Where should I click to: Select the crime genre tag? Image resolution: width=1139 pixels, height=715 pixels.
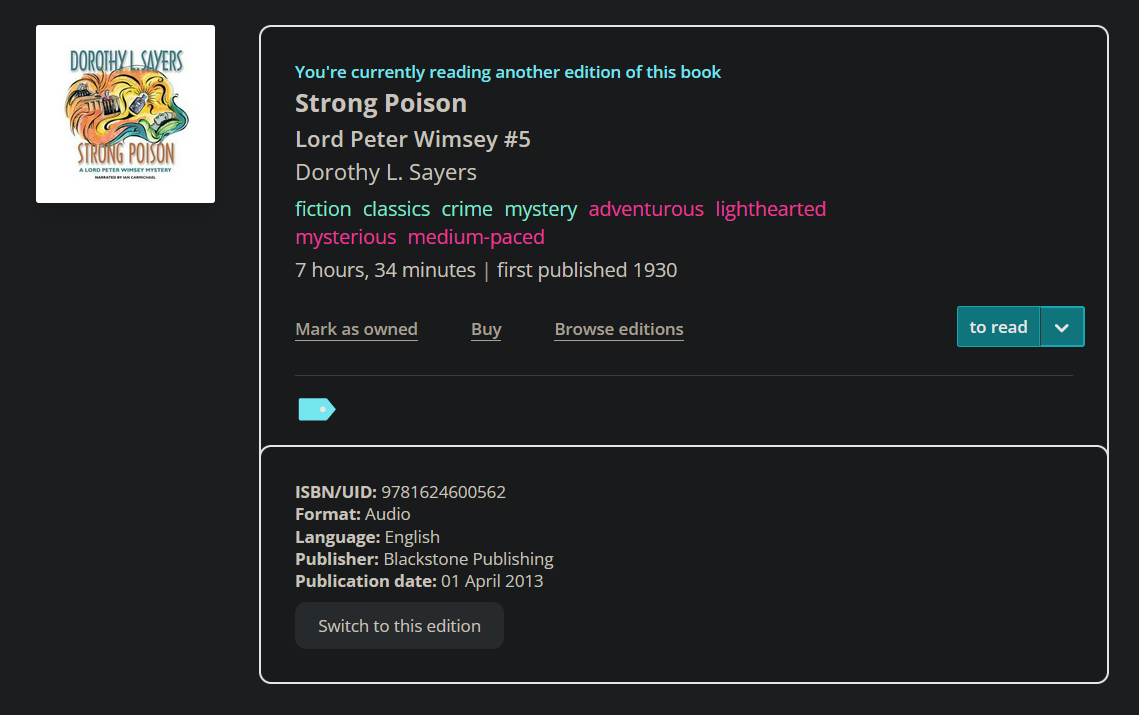tap(467, 209)
